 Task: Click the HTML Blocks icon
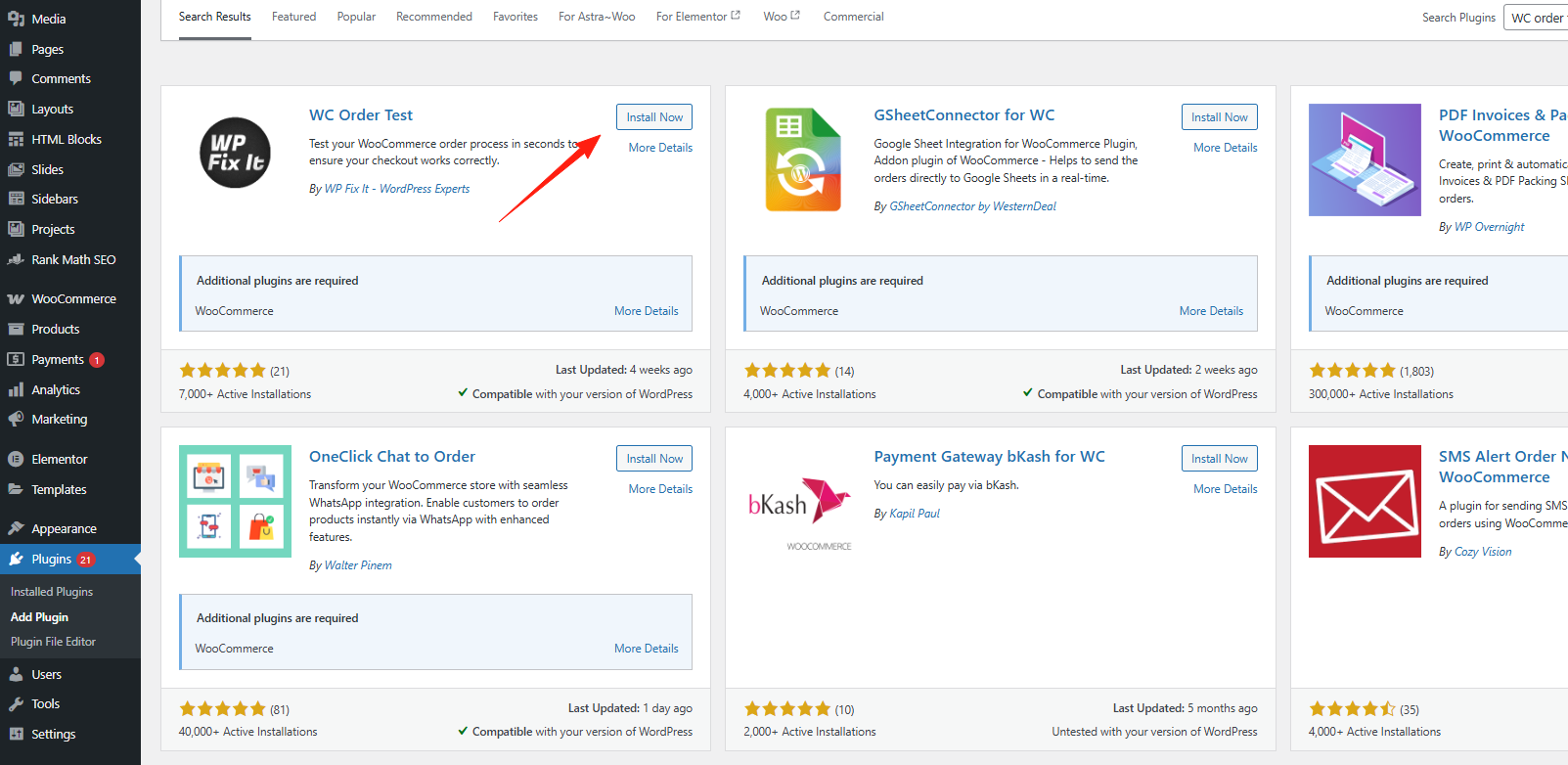point(16,139)
